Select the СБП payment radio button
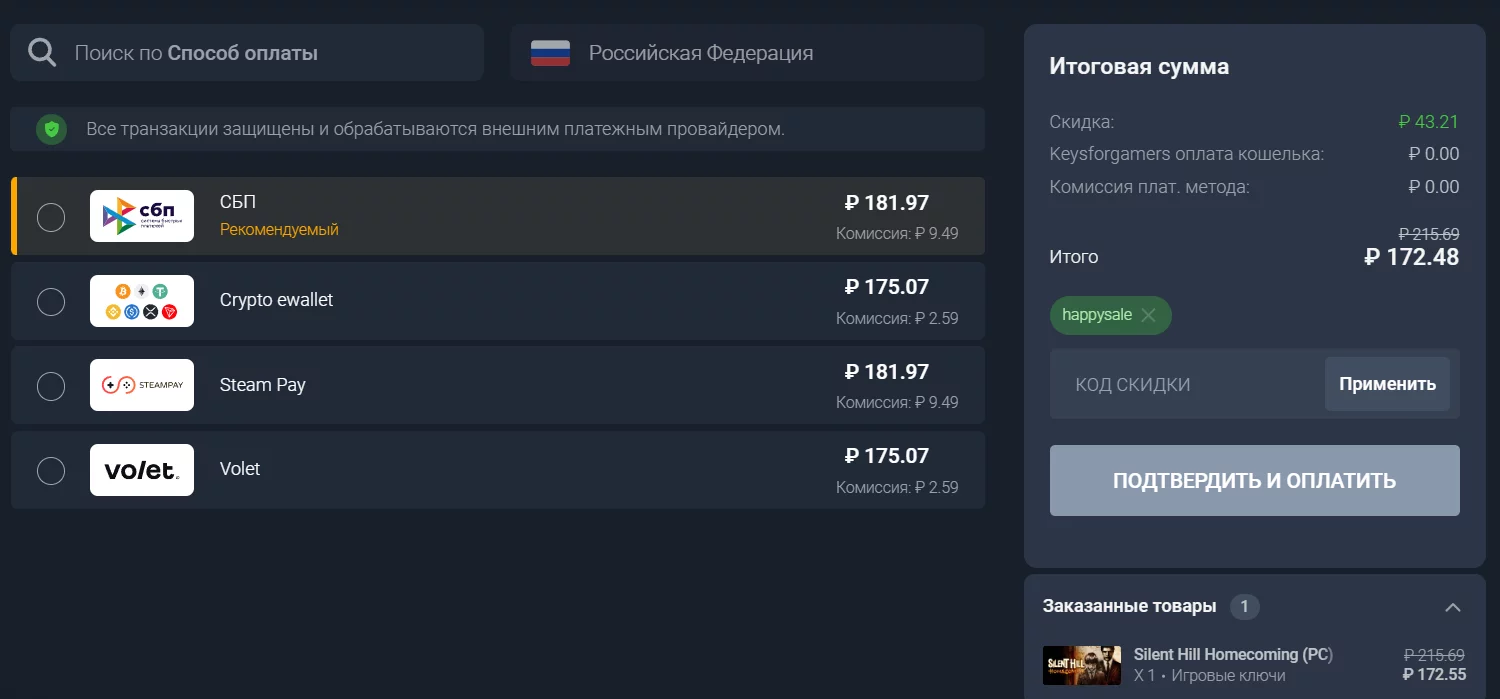The width and height of the screenshot is (1500, 699). click(x=51, y=217)
